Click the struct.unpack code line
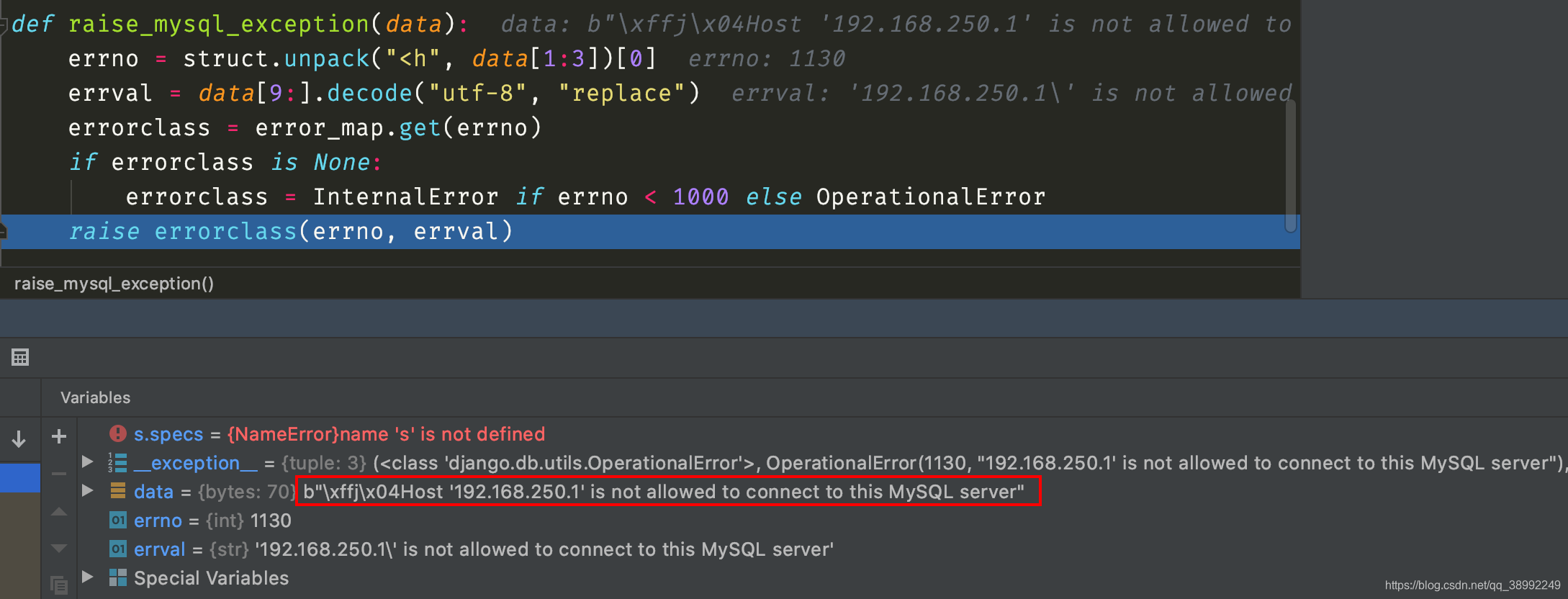This screenshot has width=1568, height=599. 362,58
